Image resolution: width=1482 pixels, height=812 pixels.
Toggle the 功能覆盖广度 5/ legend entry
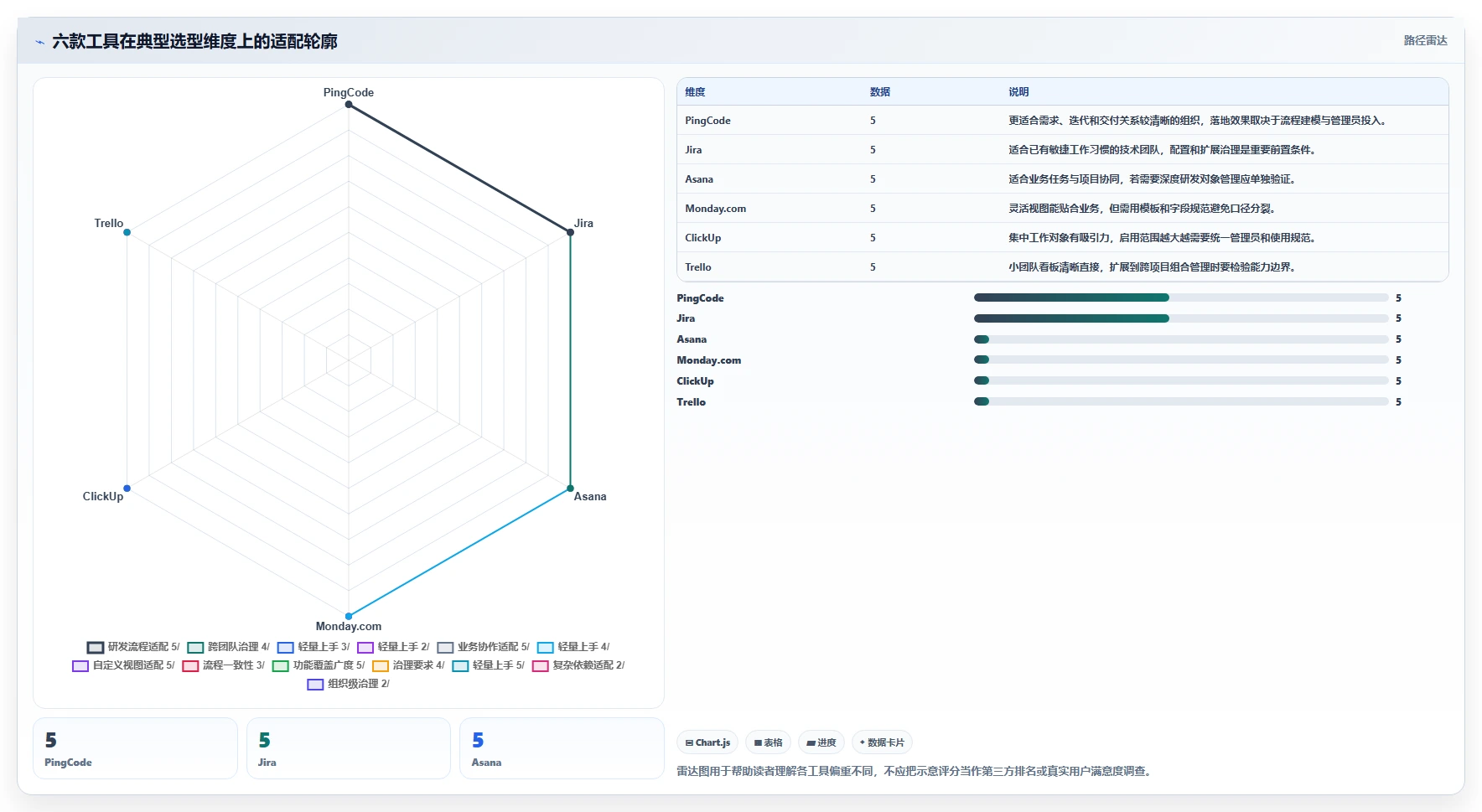[x=319, y=665]
